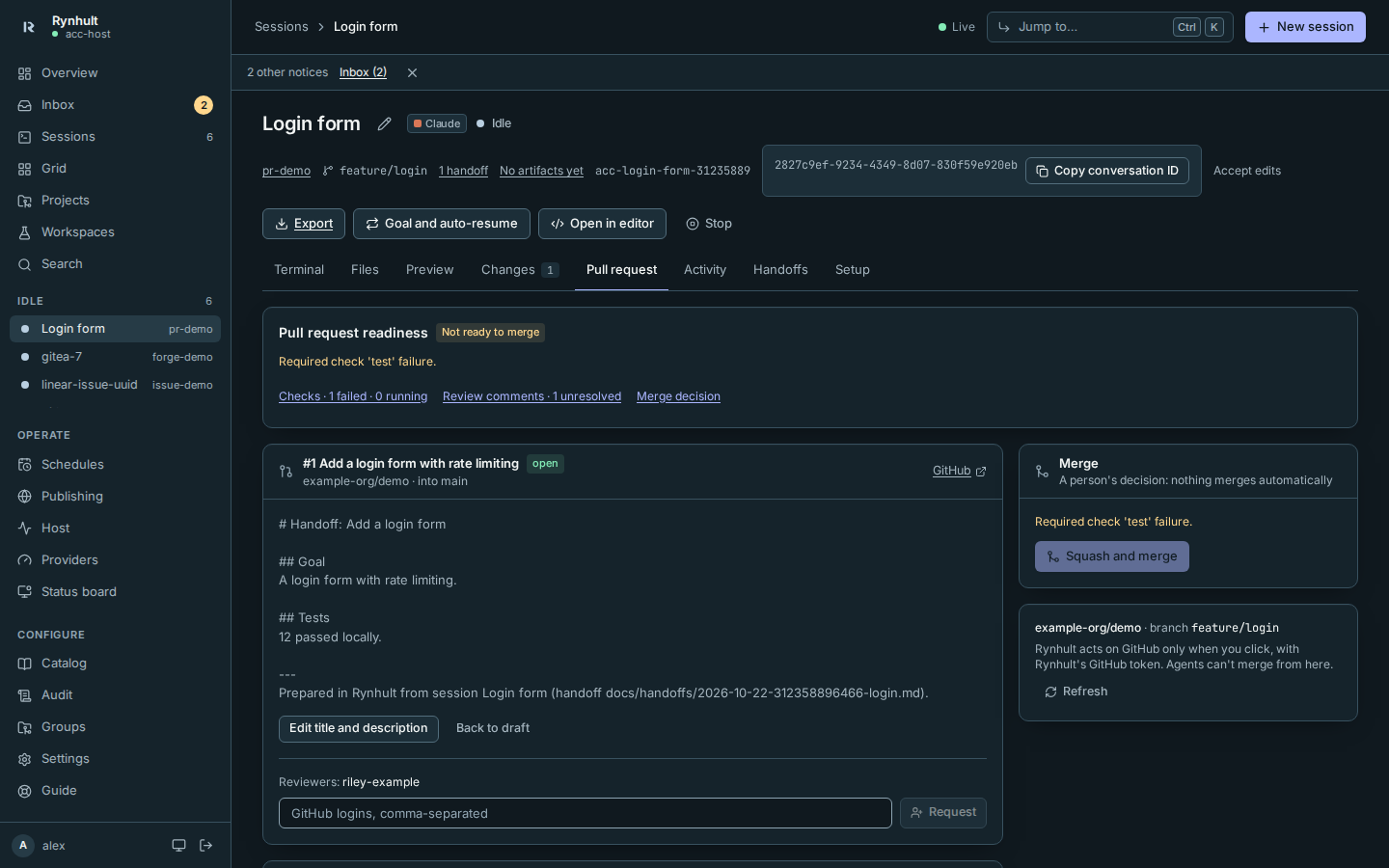Open the 1 handoff link
This screenshot has width=1389, height=868.
[463, 171]
